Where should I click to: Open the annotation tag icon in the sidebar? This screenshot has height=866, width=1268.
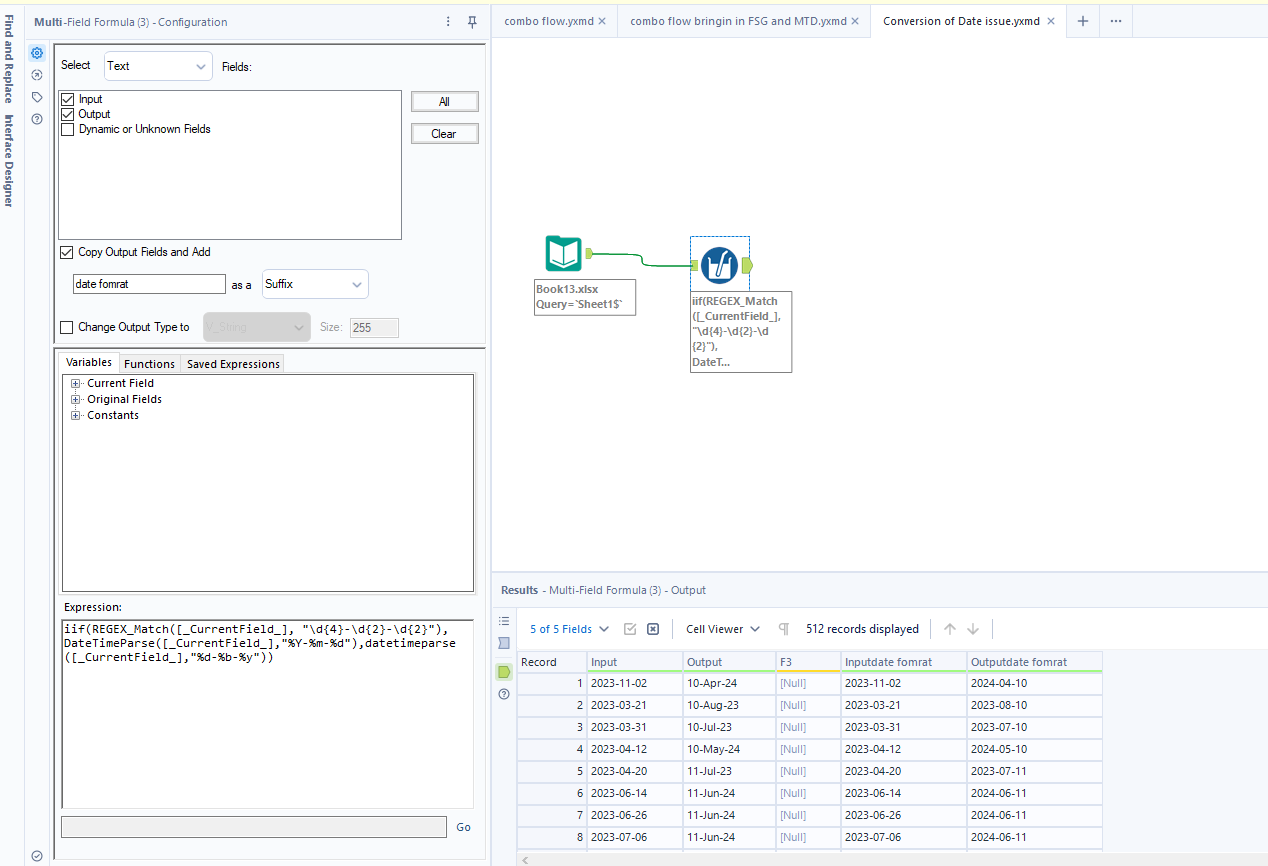[x=37, y=97]
